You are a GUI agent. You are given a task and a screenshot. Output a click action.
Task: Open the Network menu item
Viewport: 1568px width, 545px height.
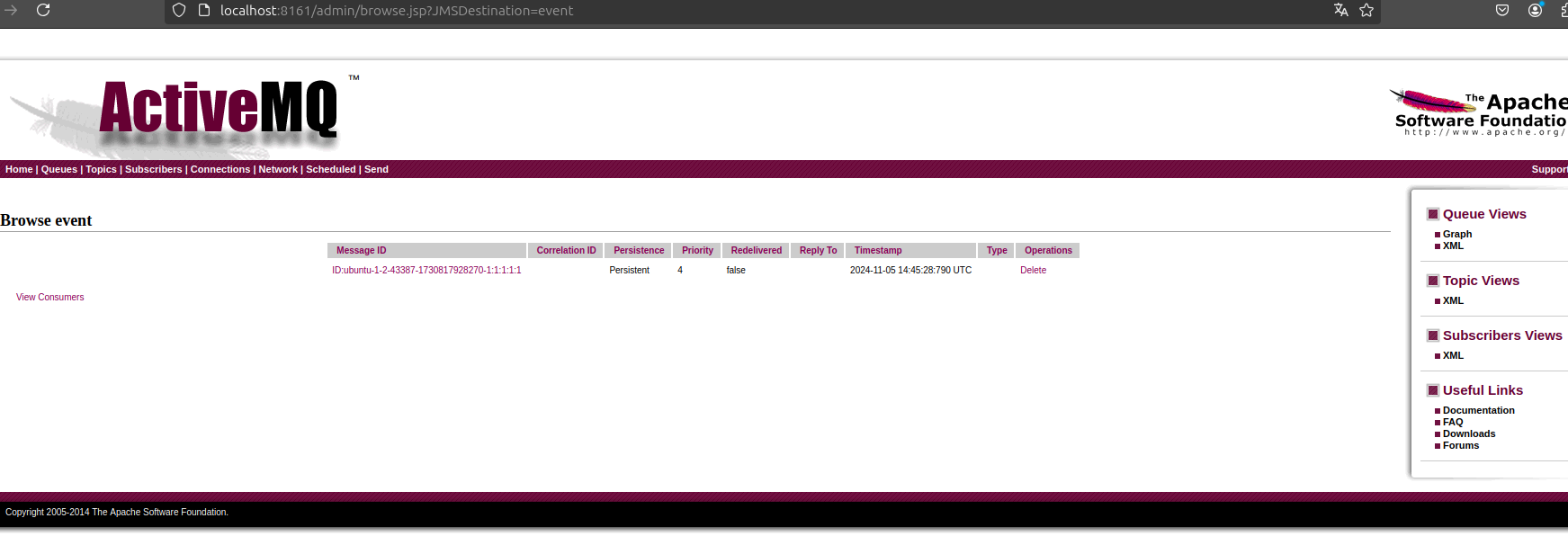(x=278, y=169)
